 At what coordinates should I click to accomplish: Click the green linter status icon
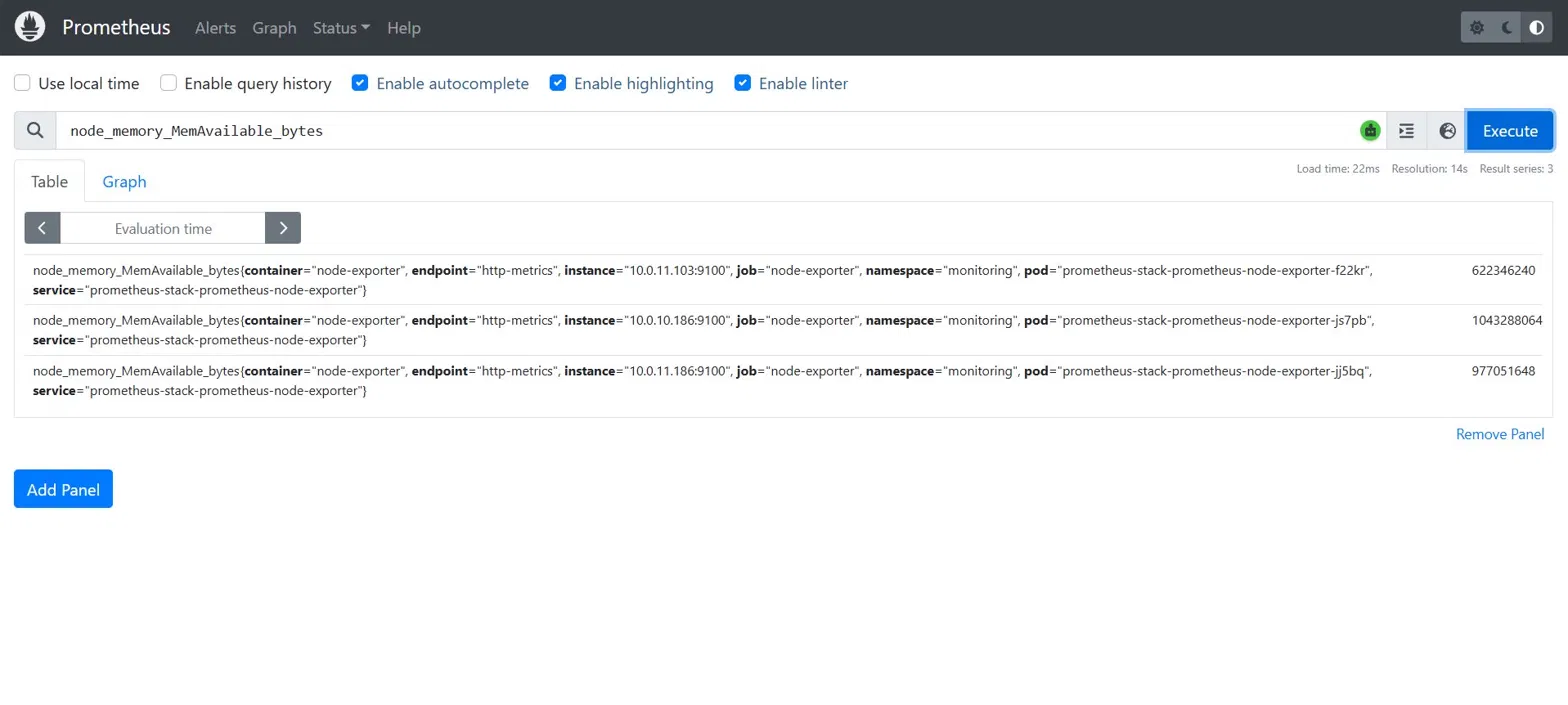1370,130
